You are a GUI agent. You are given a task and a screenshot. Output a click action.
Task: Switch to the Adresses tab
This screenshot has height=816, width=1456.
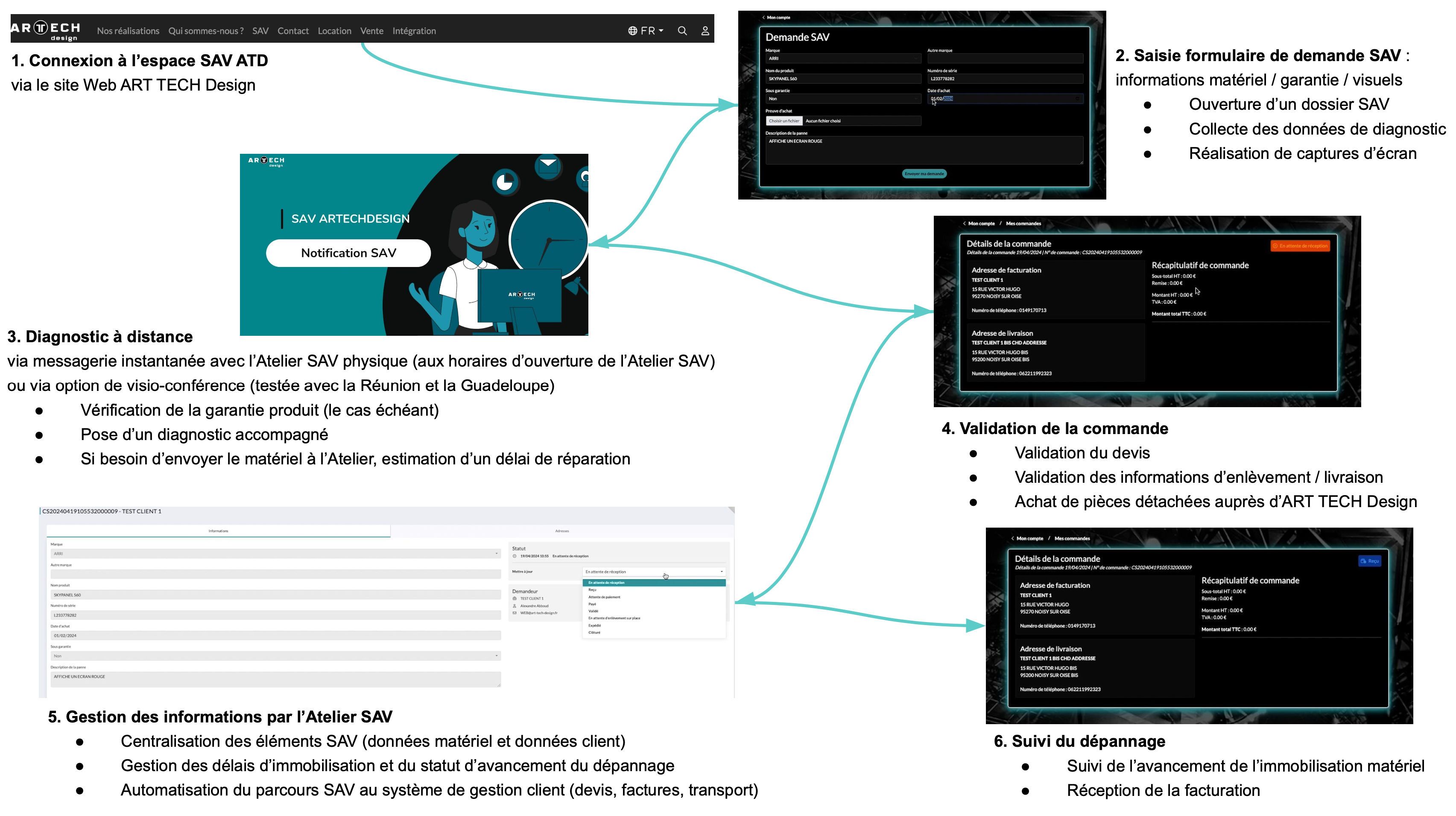[x=562, y=531]
